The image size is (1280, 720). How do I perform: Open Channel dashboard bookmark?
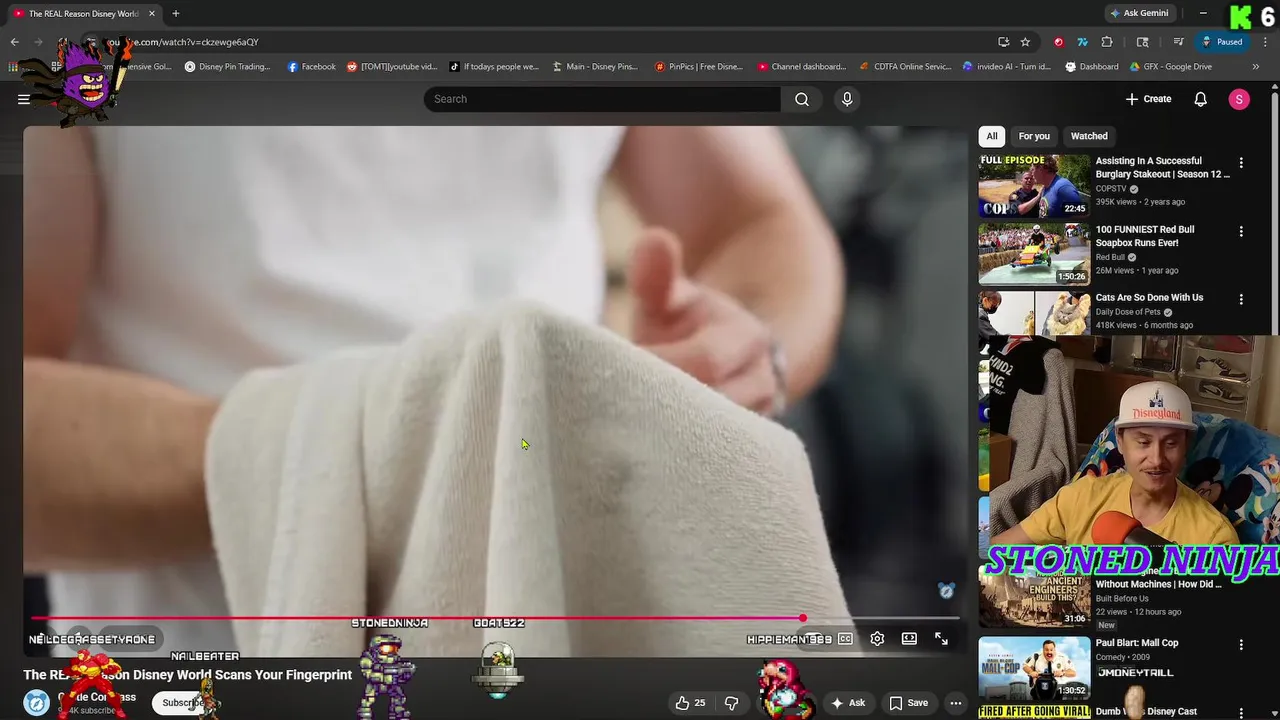[802, 67]
